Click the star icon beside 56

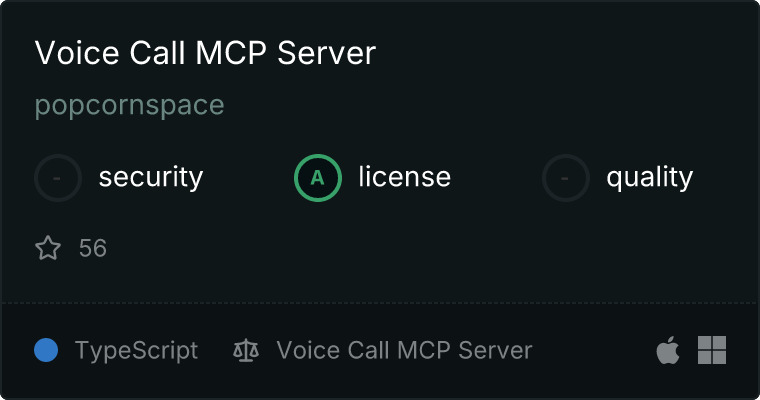point(48,248)
